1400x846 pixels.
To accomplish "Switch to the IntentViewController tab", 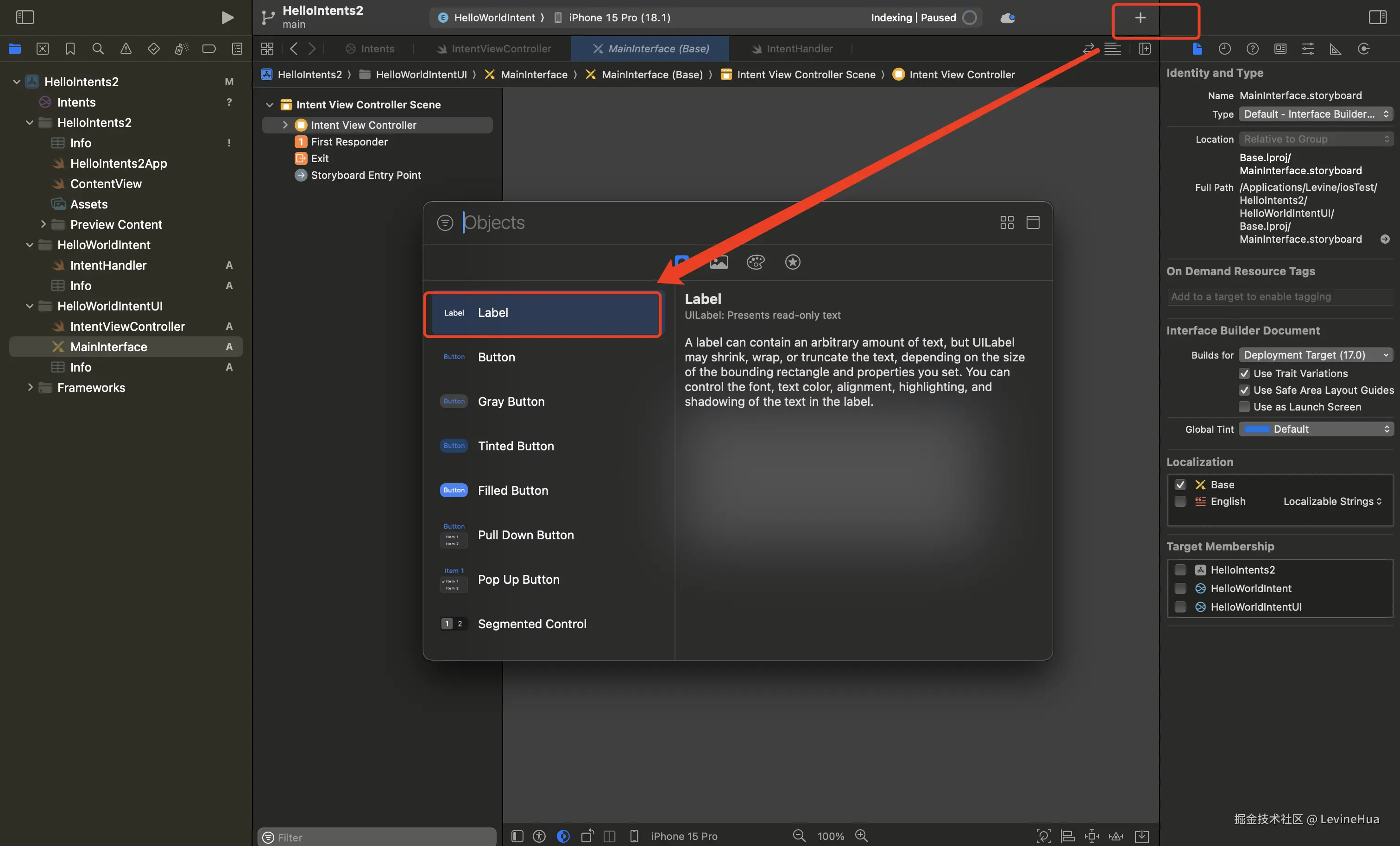I will 501,49.
